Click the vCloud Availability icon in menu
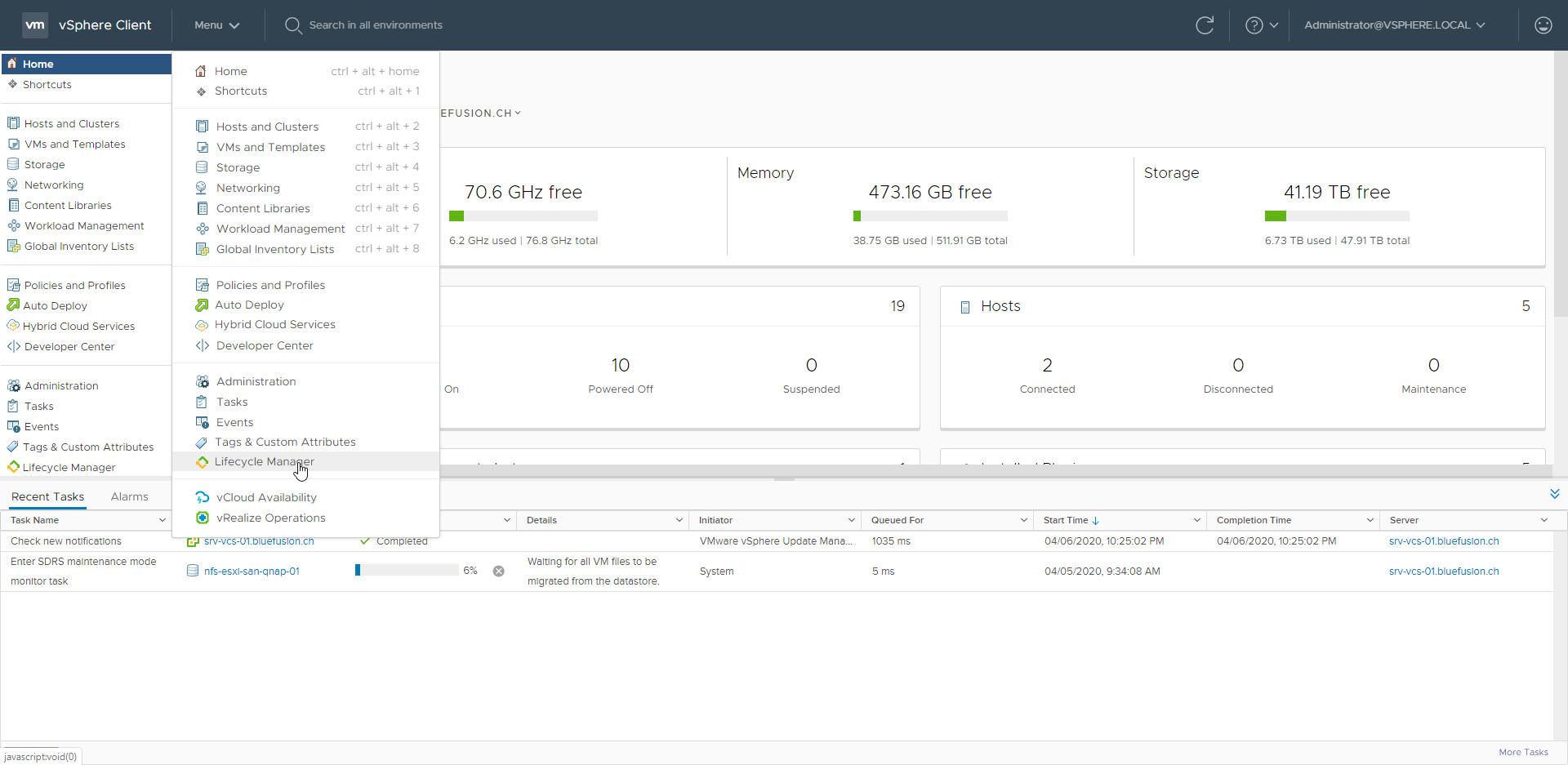 point(203,497)
